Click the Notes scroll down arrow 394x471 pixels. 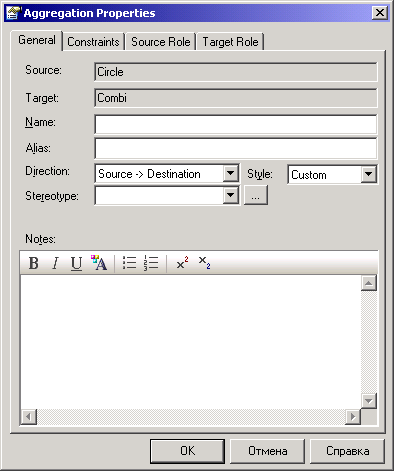[369, 401]
